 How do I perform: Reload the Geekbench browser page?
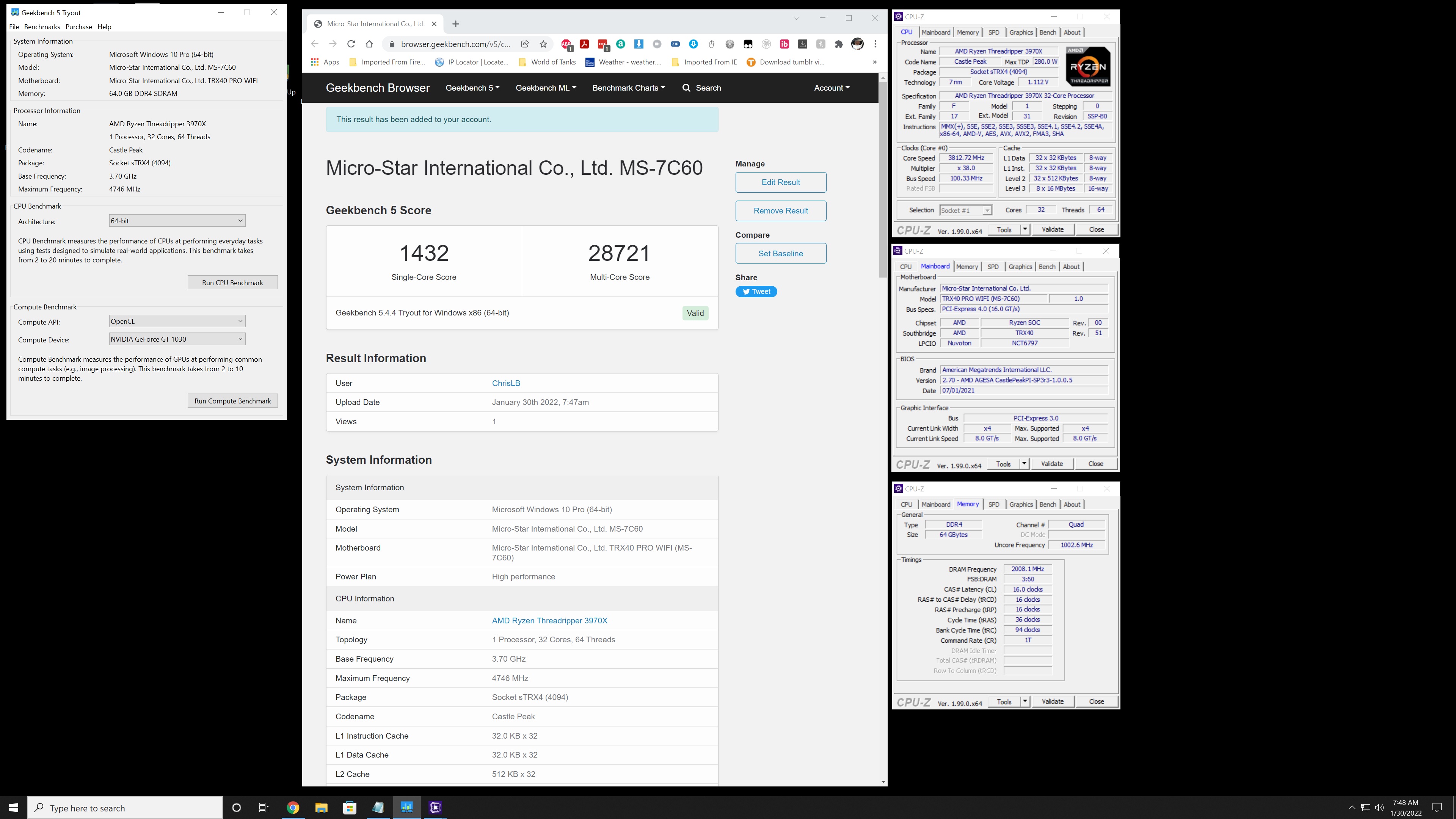point(351,44)
